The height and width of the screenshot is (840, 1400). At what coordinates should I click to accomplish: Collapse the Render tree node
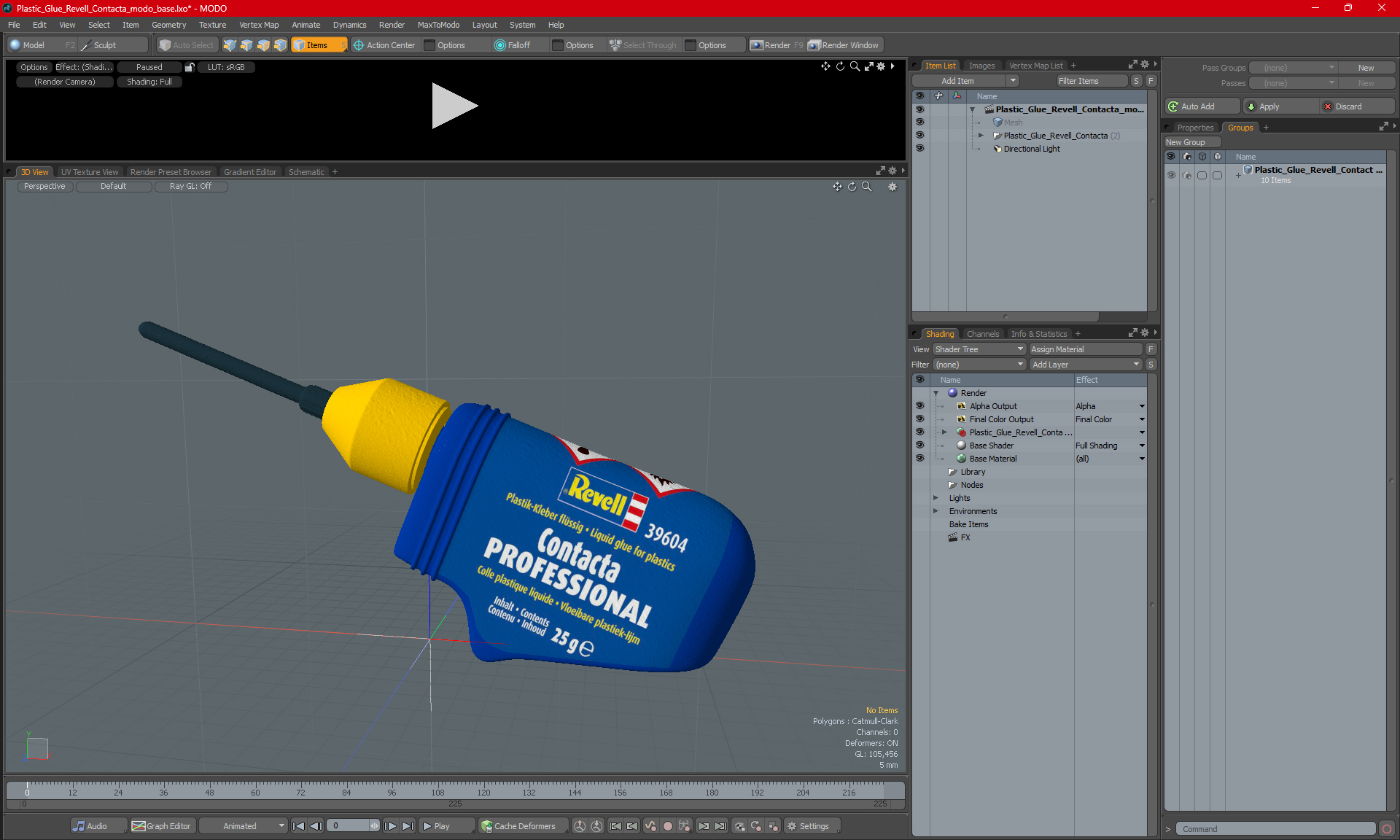click(x=936, y=393)
